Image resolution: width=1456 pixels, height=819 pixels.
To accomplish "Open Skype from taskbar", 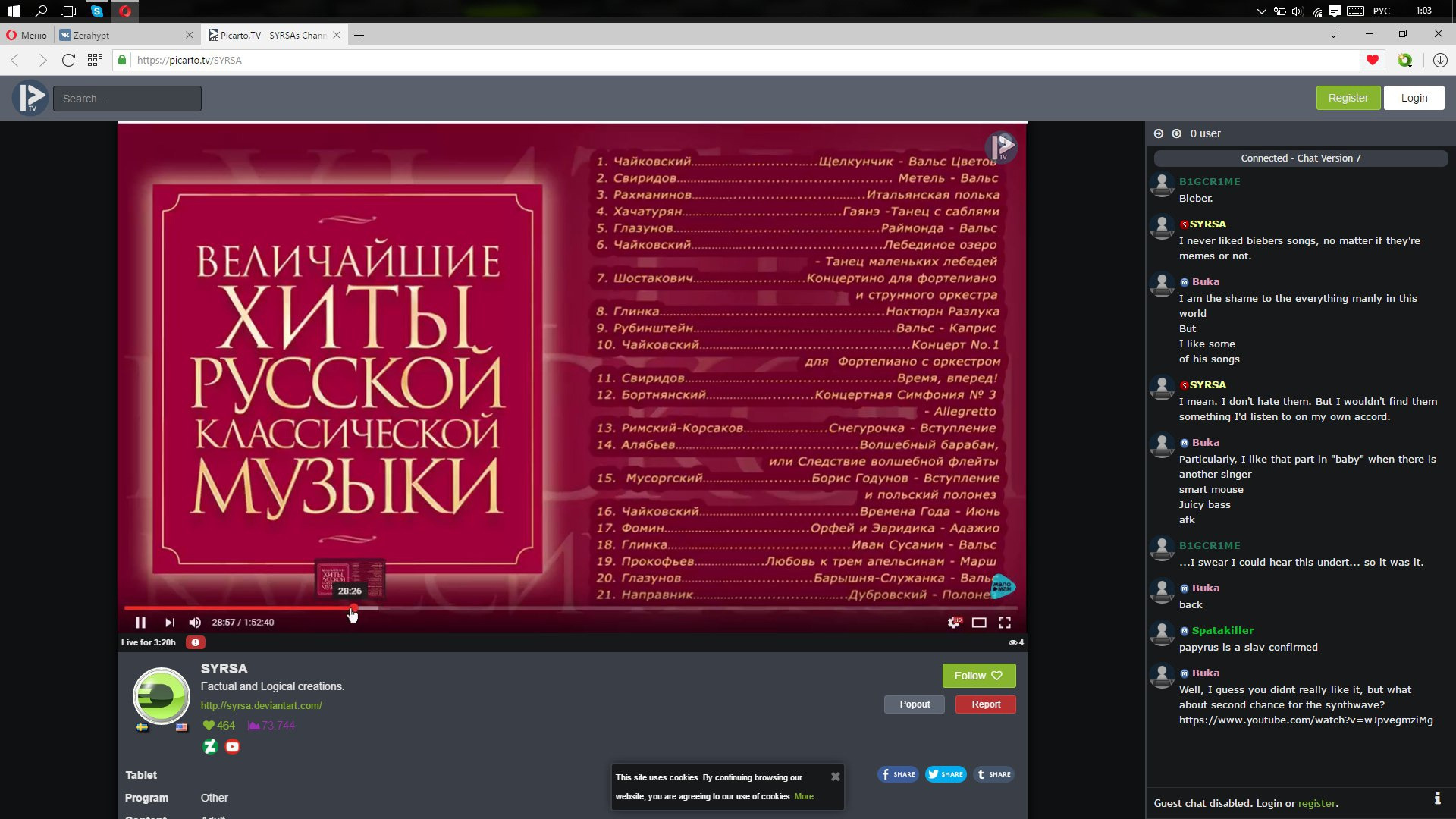I will click(x=97, y=11).
